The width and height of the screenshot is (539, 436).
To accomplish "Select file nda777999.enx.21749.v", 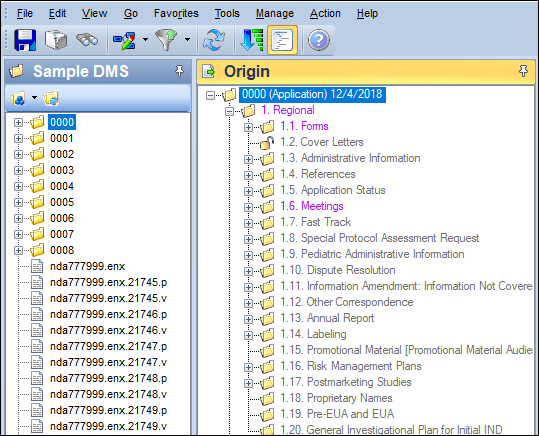I will [108, 426].
